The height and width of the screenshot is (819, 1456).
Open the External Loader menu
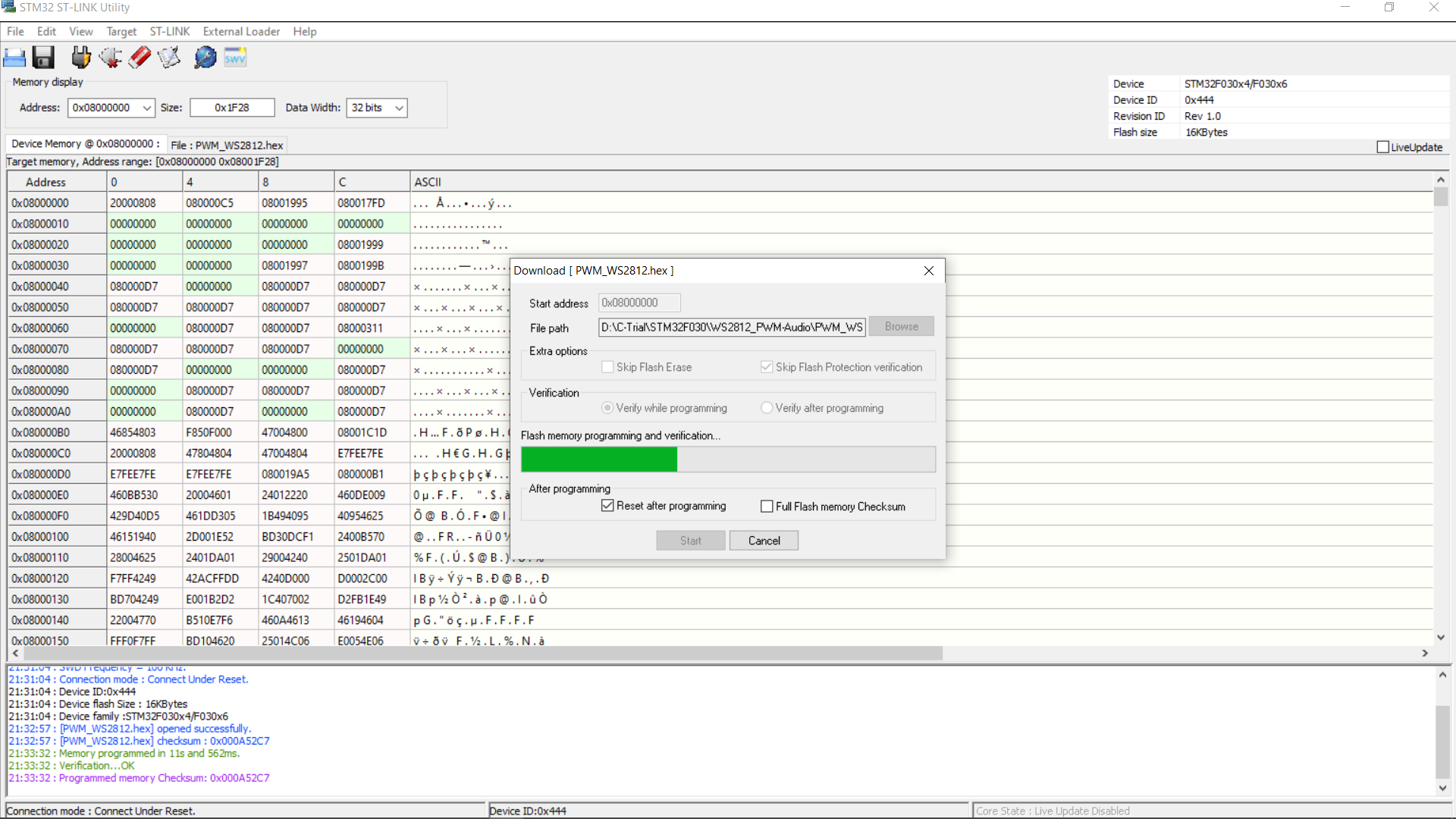click(241, 31)
